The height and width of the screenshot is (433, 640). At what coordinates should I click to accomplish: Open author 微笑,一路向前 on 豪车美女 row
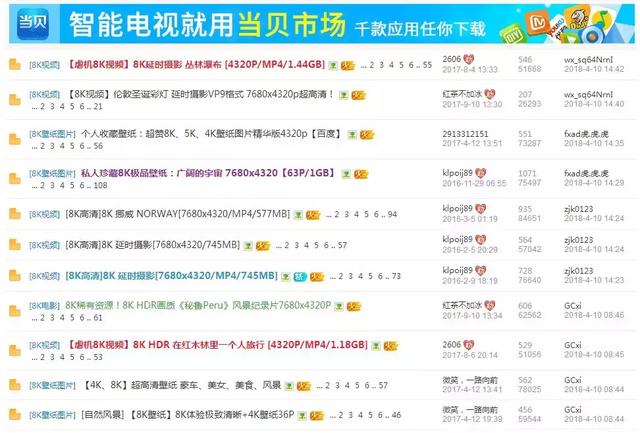[469, 380]
